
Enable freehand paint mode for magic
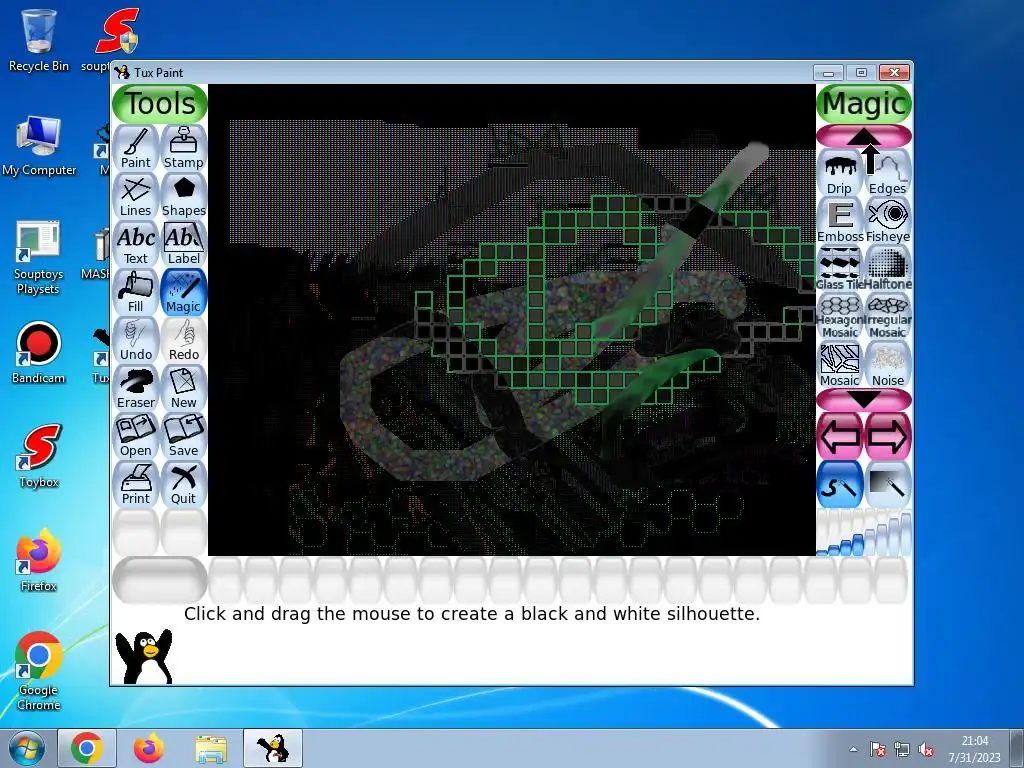click(x=840, y=485)
